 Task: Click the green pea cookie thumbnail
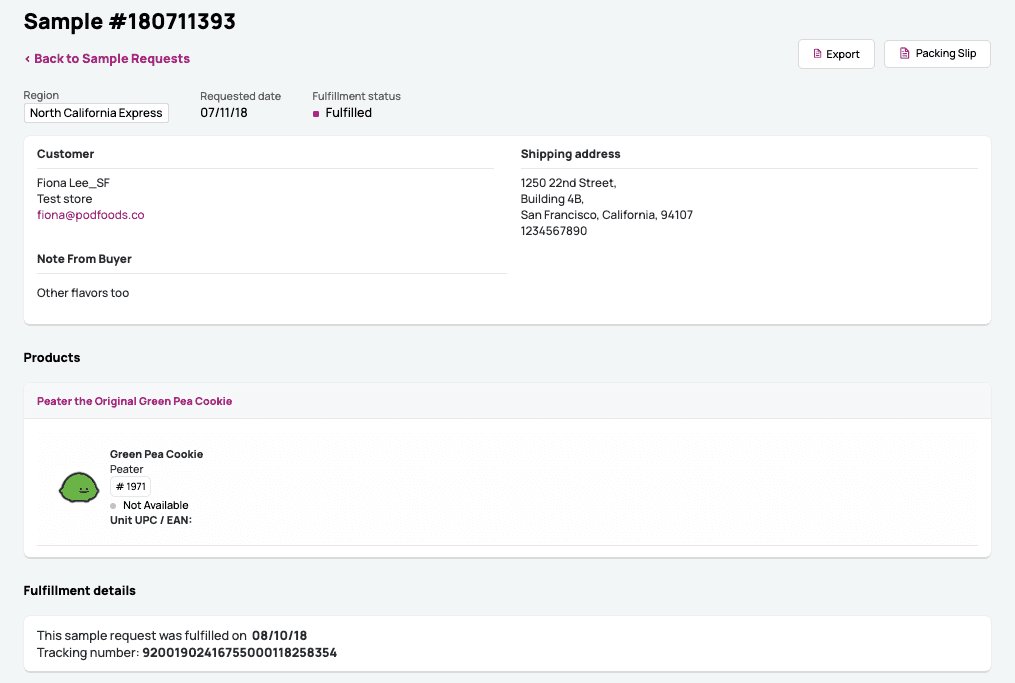pyautogui.click(x=79, y=487)
